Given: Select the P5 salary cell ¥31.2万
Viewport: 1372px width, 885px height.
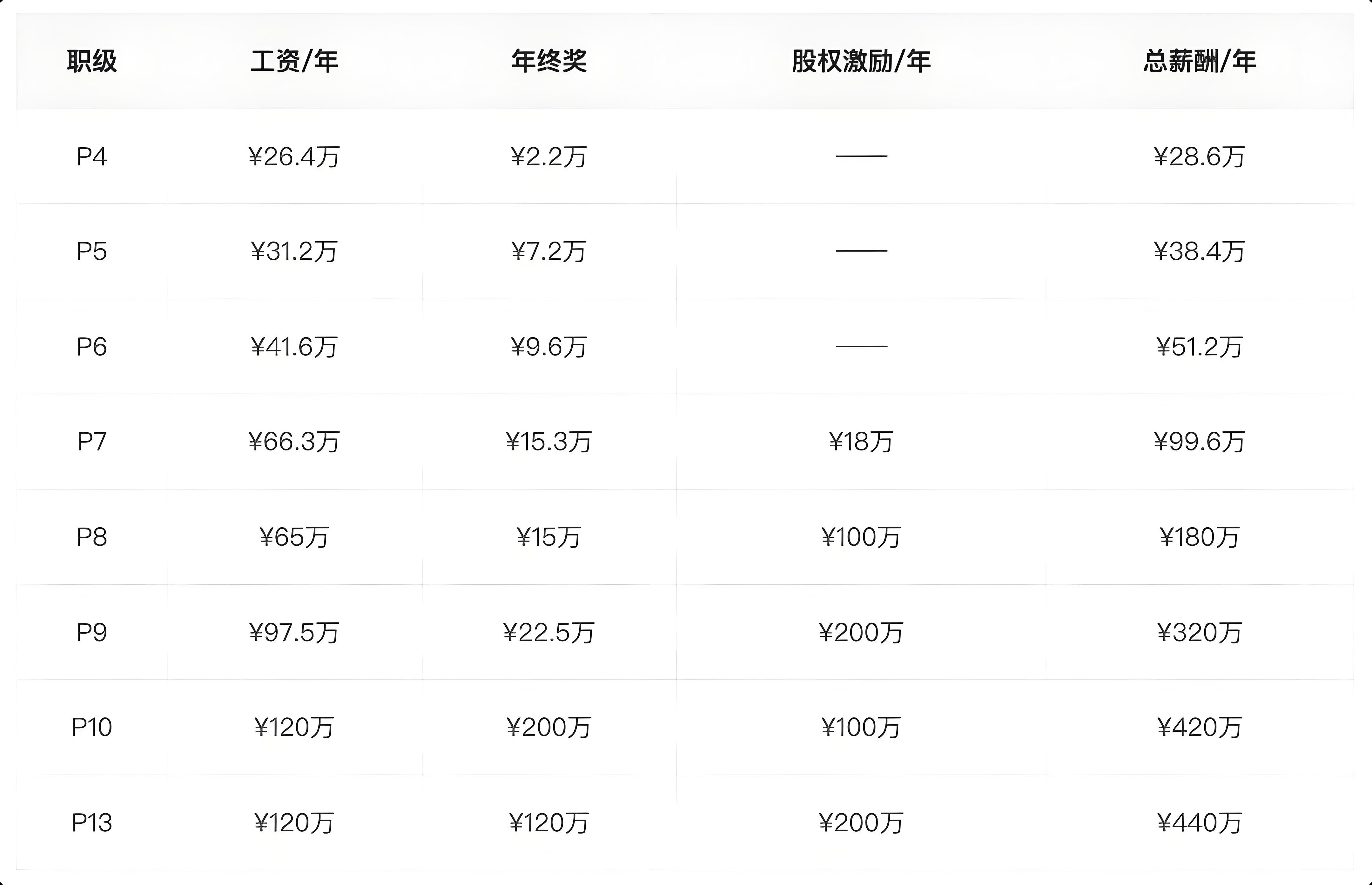Looking at the screenshot, I should (294, 252).
